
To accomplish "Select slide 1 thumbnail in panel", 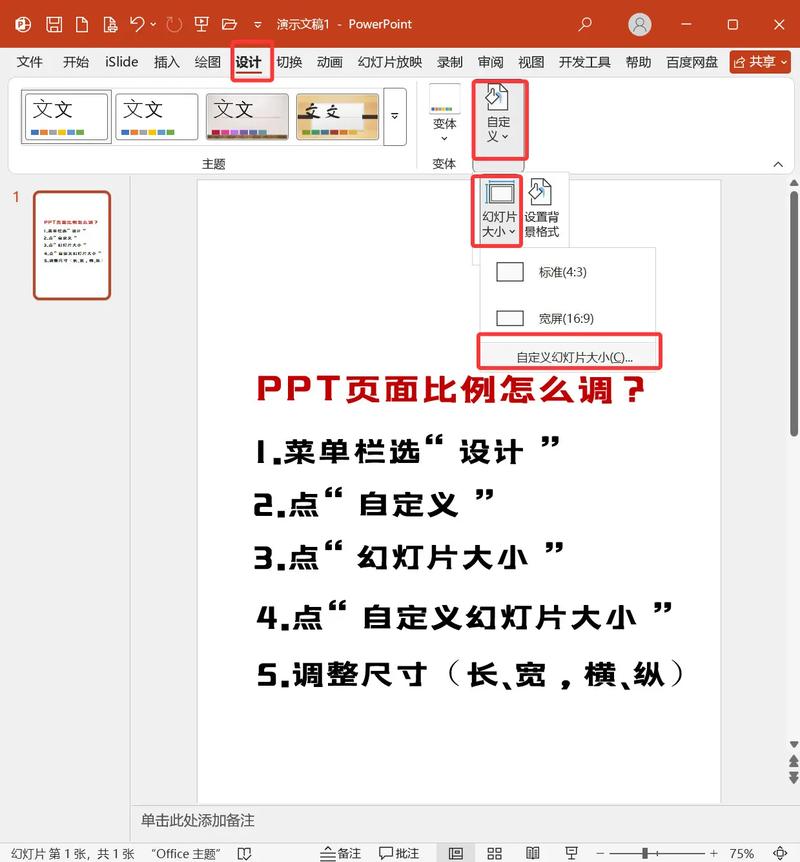I will [72, 245].
